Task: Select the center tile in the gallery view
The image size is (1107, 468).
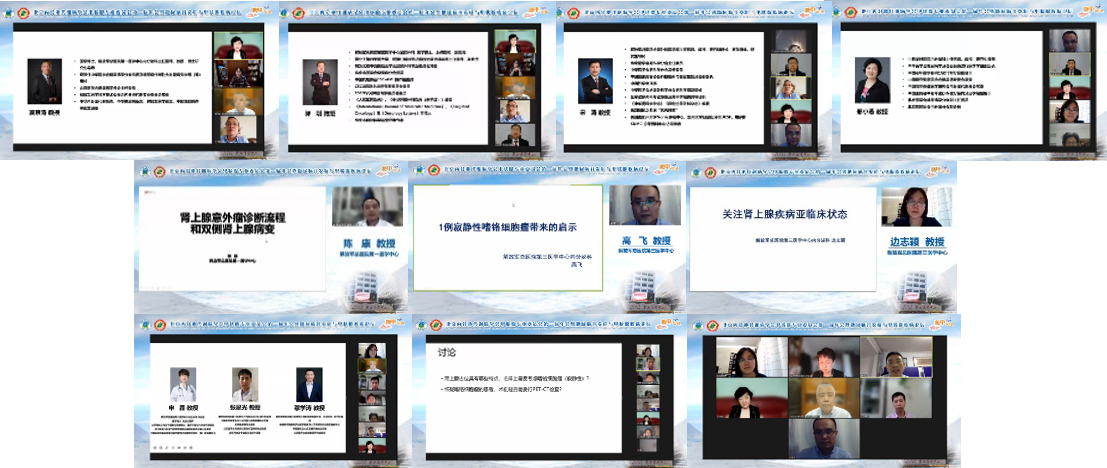Action: click(823, 398)
